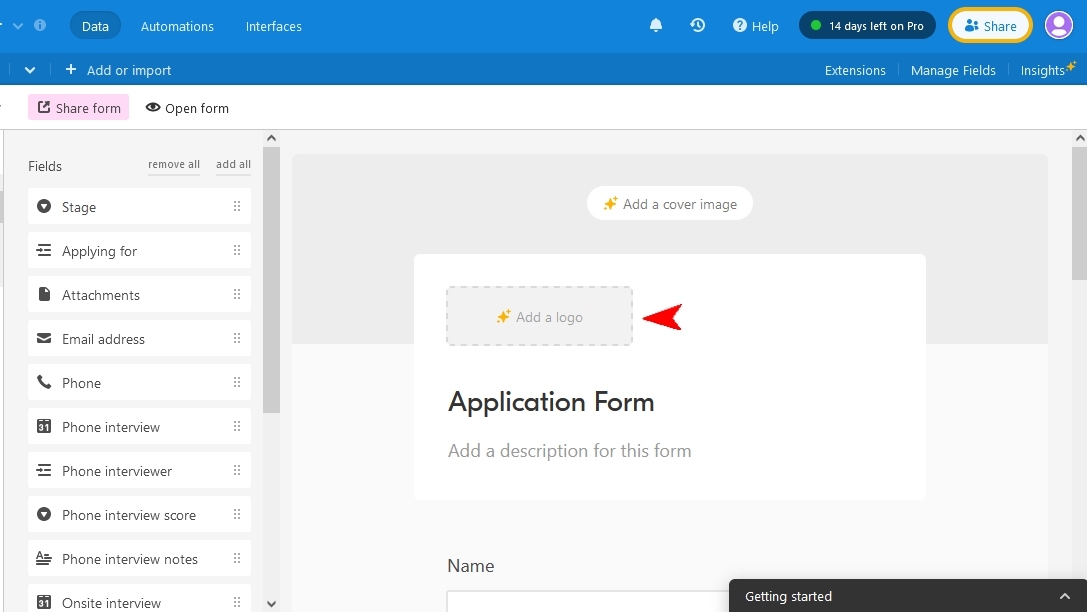Click the Email address envelope icon
The width and height of the screenshot is (1087, 612).
point(44,339)
